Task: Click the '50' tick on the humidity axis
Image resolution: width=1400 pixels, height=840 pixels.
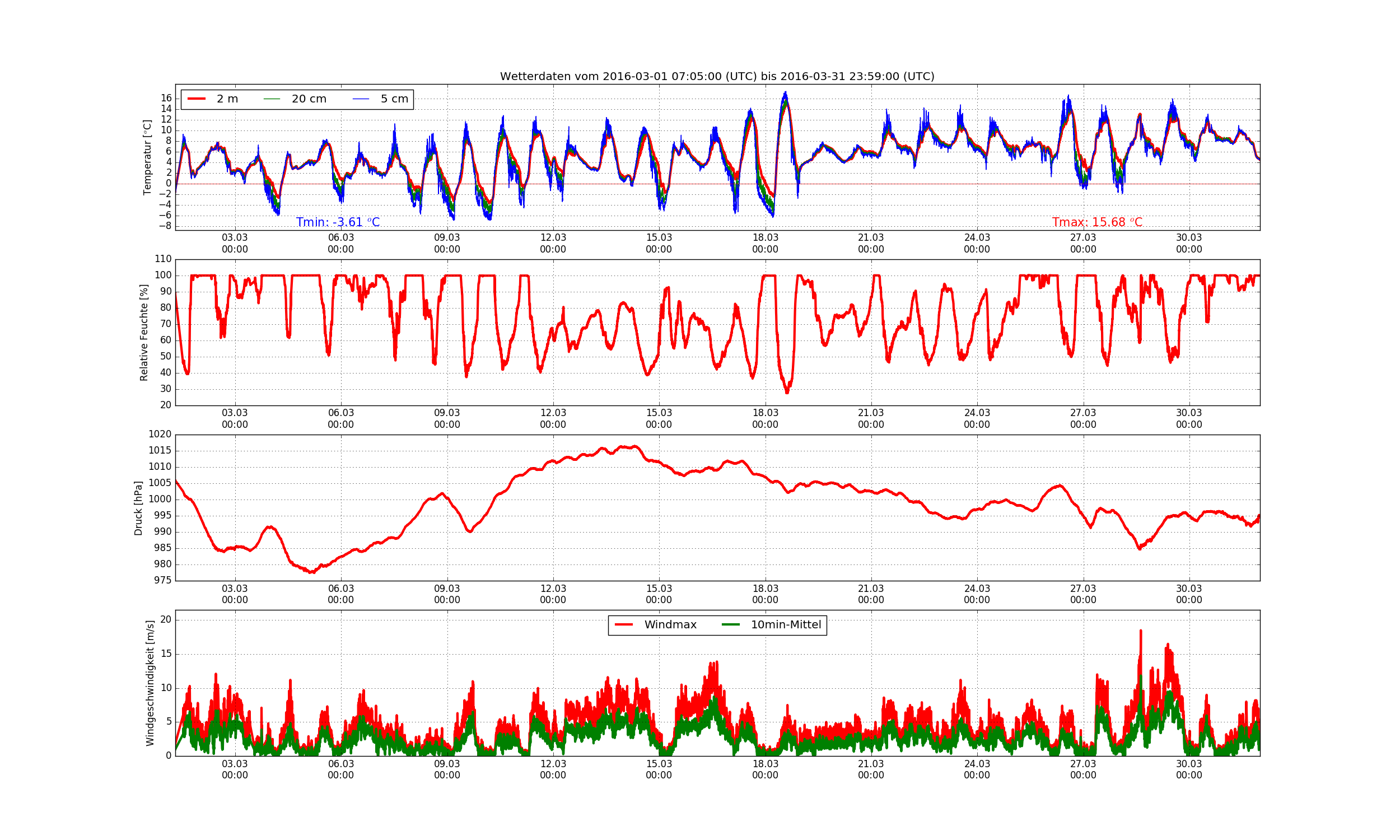Action: [x=166, y=357]
